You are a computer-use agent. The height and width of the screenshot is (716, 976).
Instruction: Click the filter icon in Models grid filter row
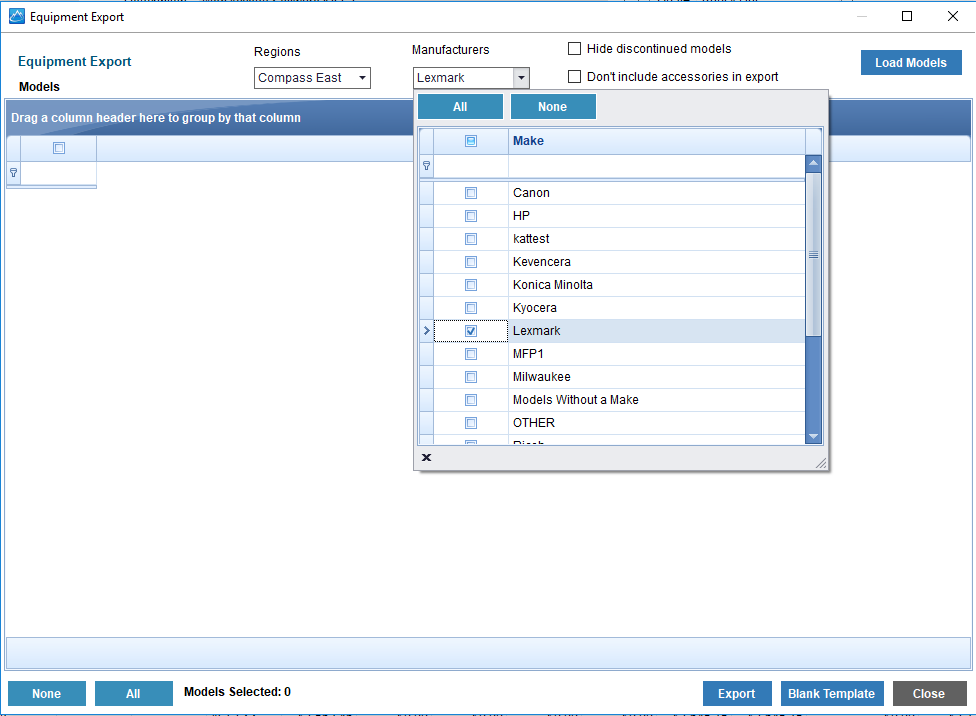(14, 172)
